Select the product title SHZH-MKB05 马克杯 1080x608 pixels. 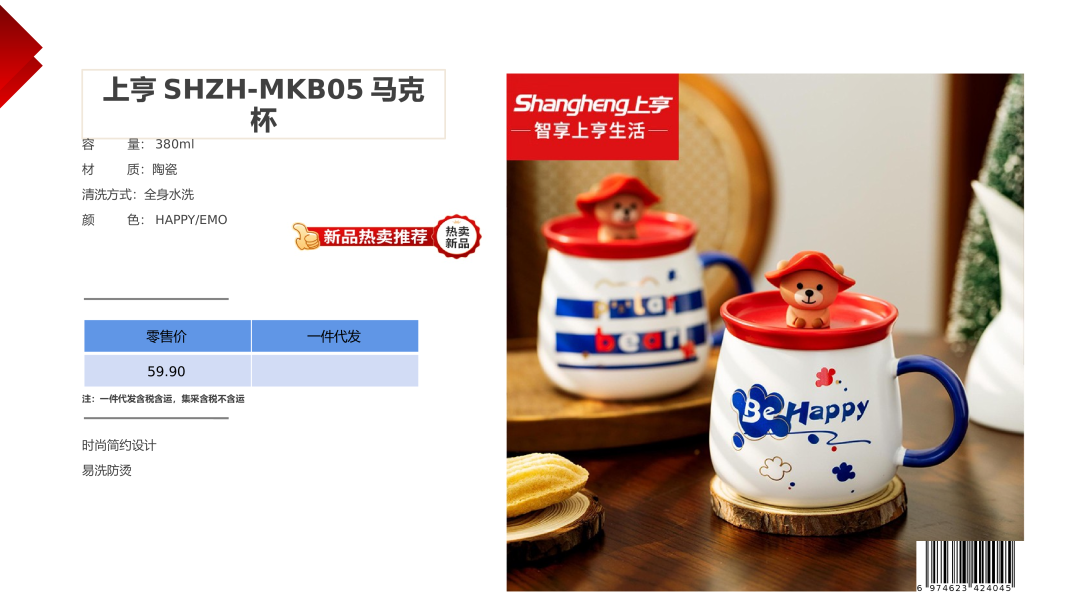tap(263, 104)
